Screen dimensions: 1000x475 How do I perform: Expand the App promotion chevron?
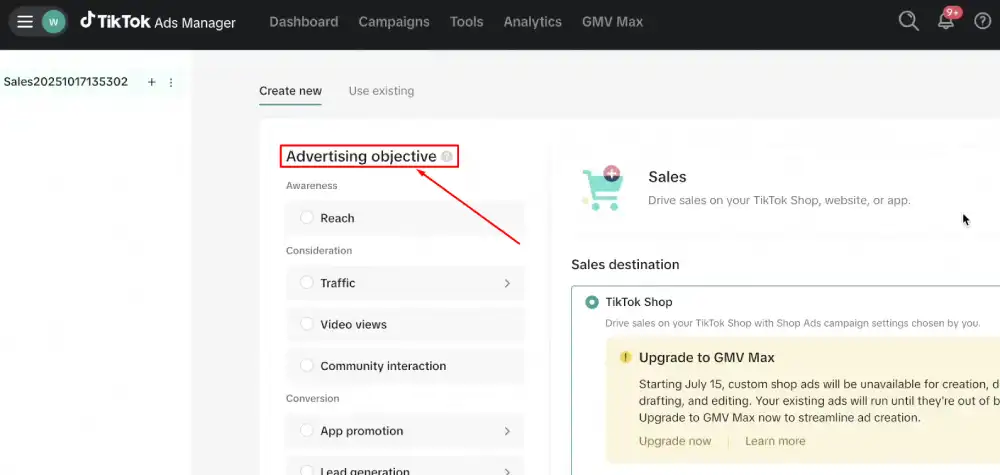(x=507, y=431)
